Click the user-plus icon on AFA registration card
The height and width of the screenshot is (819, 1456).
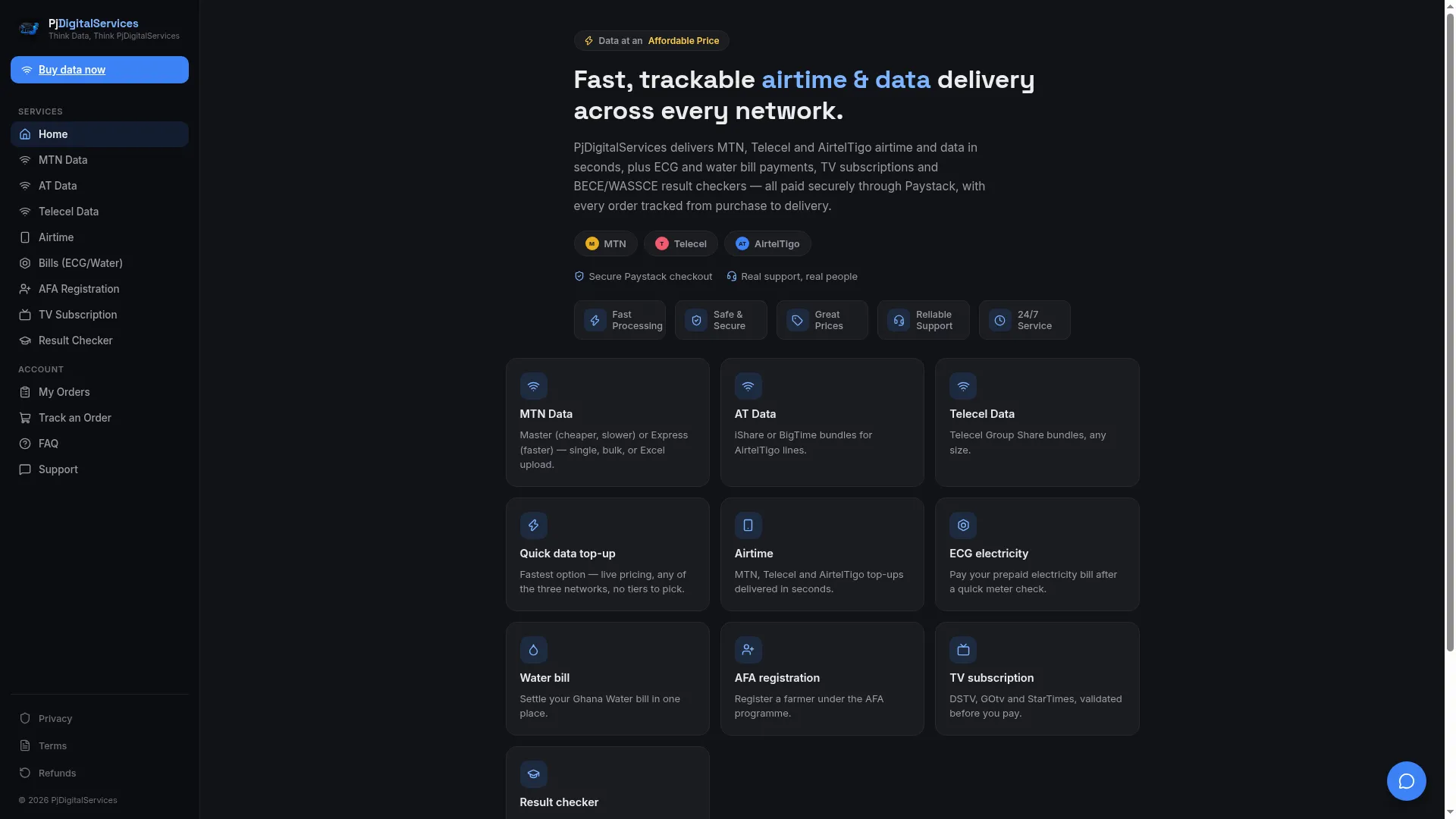[x=748, y=650]
